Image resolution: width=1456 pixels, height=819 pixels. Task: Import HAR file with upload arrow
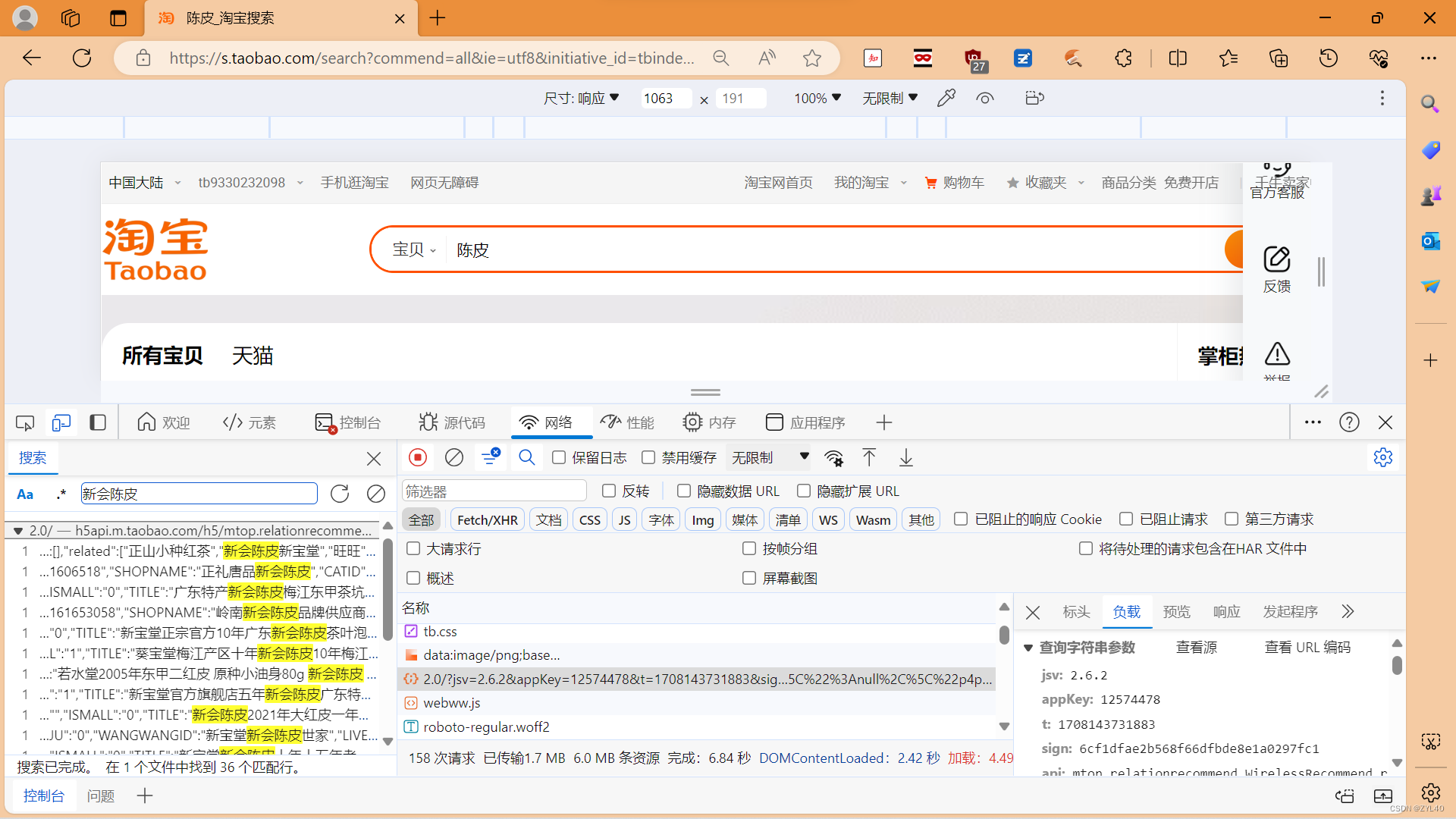click(869, 457)
